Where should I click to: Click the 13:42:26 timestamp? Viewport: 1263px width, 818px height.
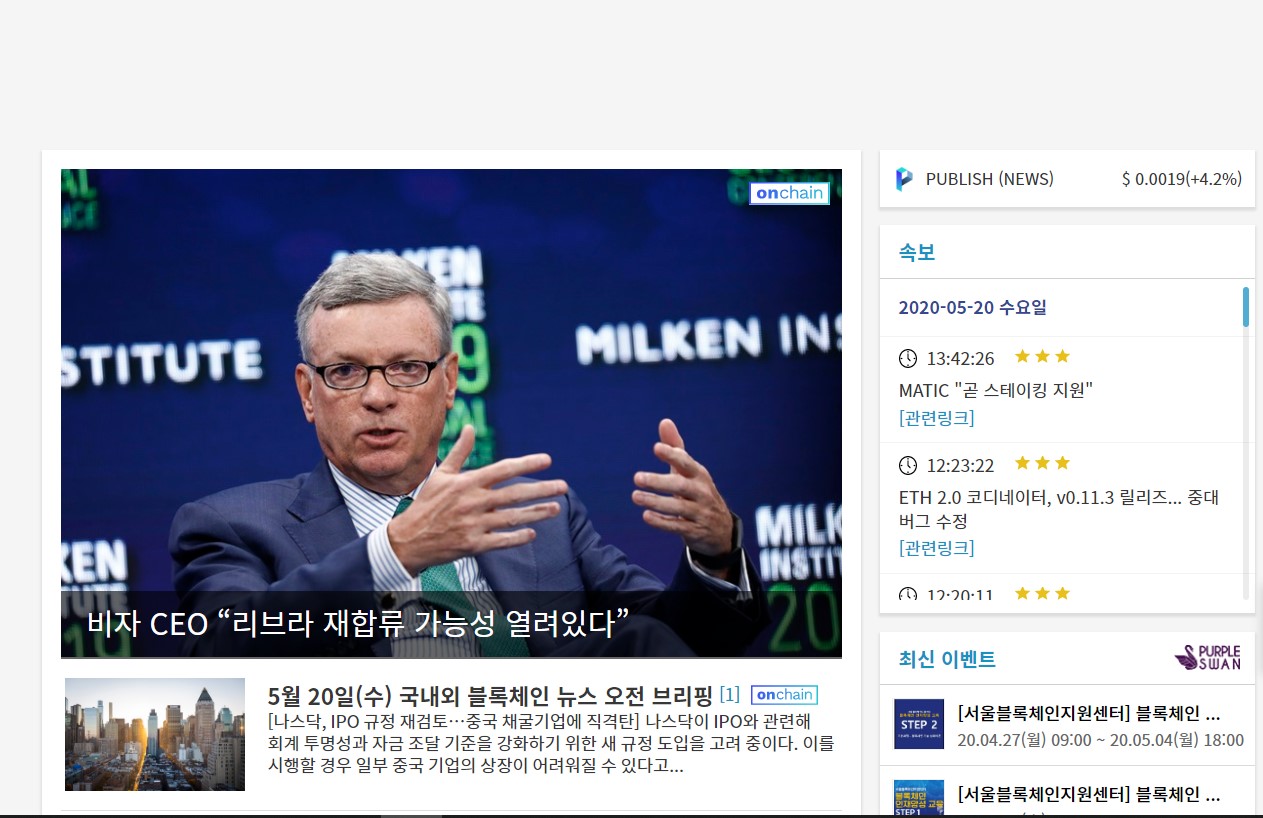[961, 358]
